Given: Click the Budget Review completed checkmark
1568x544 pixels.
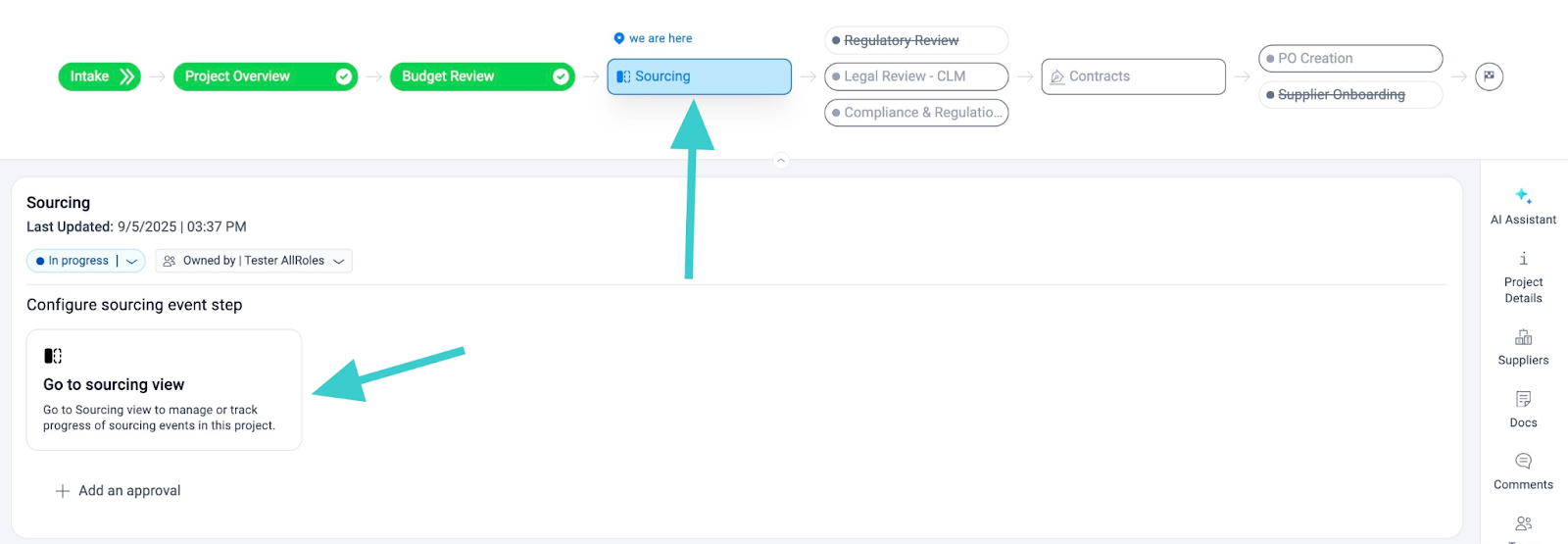Looking at the screenshot, I should [x=561, y=76].
